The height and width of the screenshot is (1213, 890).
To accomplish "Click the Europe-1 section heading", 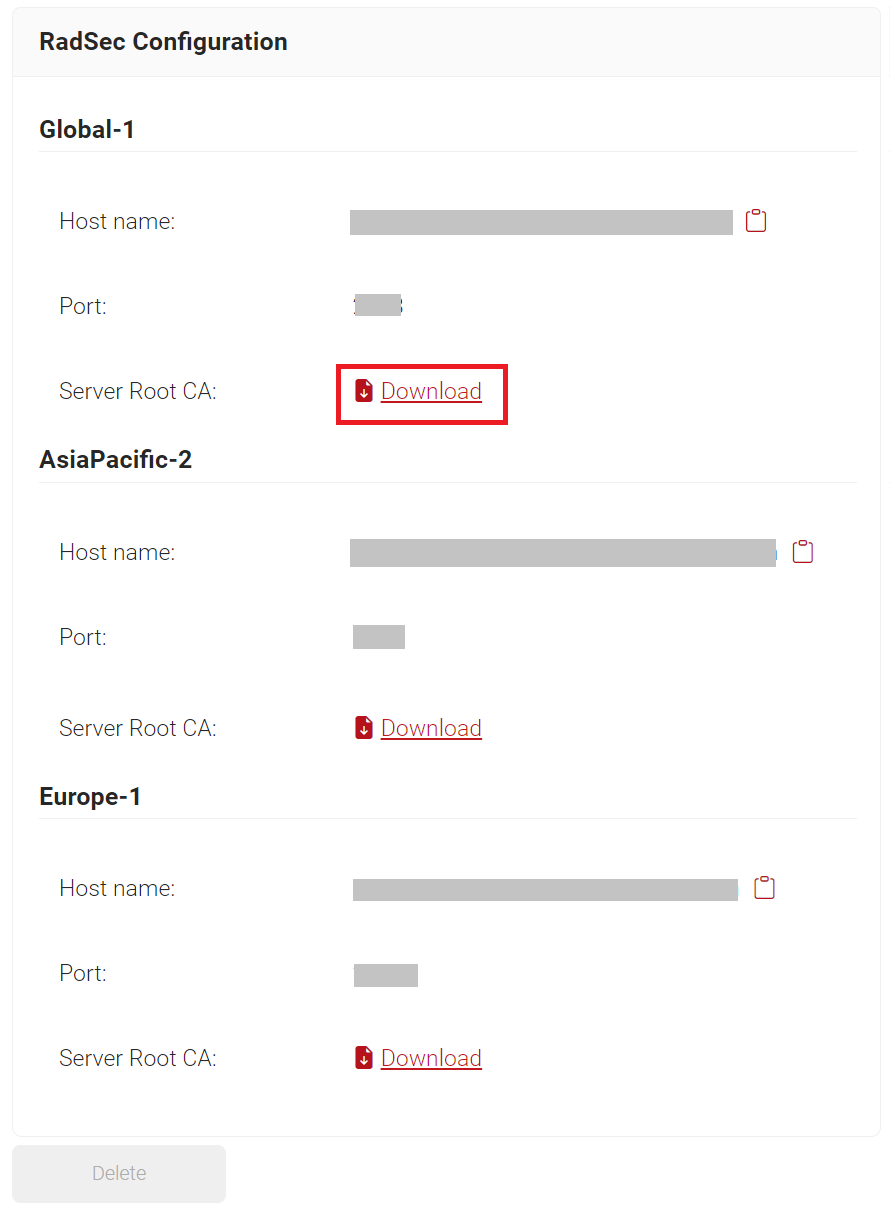I will [90, 797].
